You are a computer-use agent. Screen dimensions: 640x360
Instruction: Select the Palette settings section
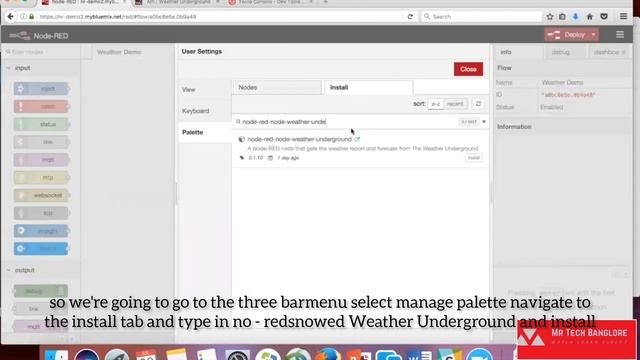point(204,132)
